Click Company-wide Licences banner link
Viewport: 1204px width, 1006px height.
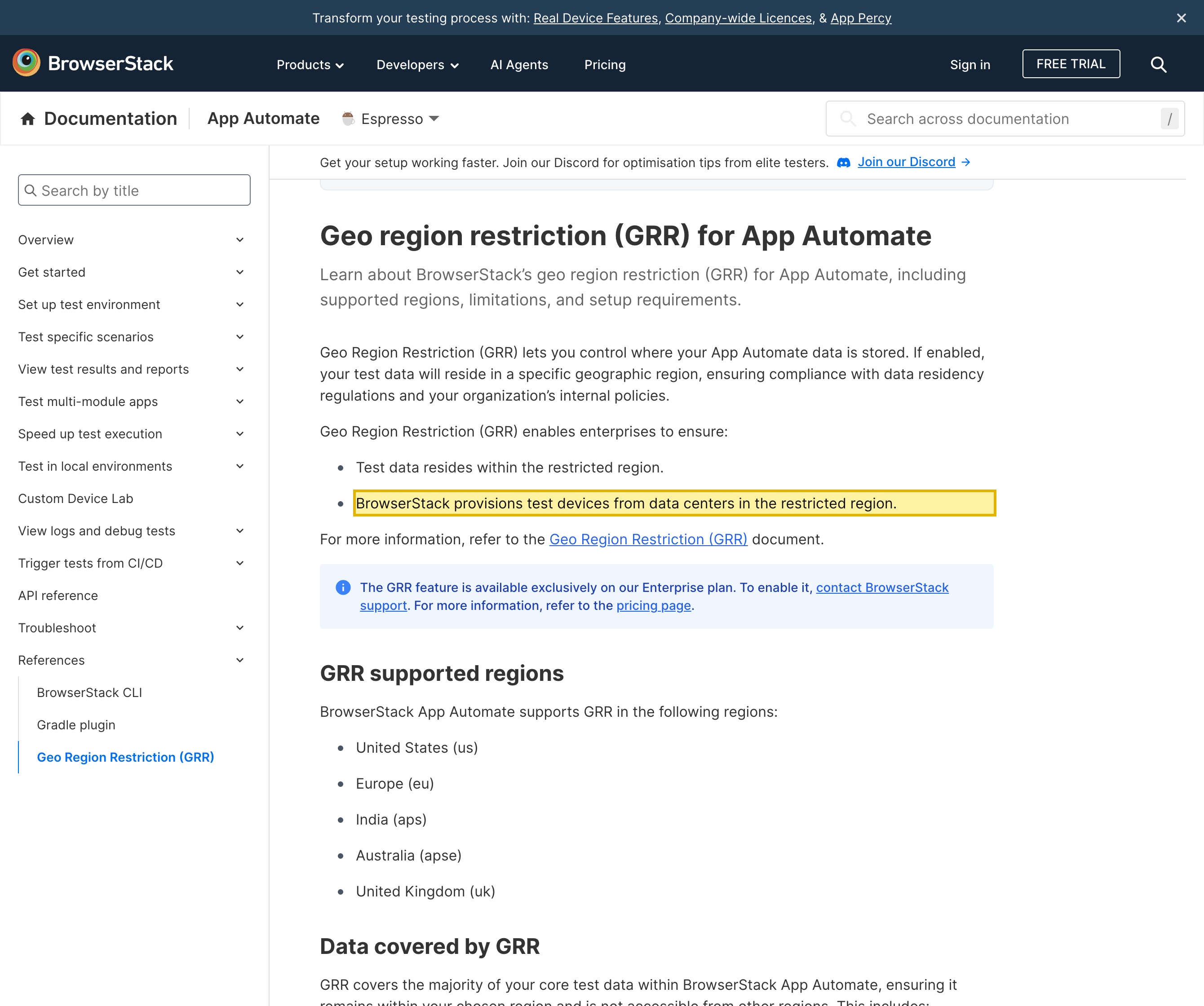coord(739,18)
